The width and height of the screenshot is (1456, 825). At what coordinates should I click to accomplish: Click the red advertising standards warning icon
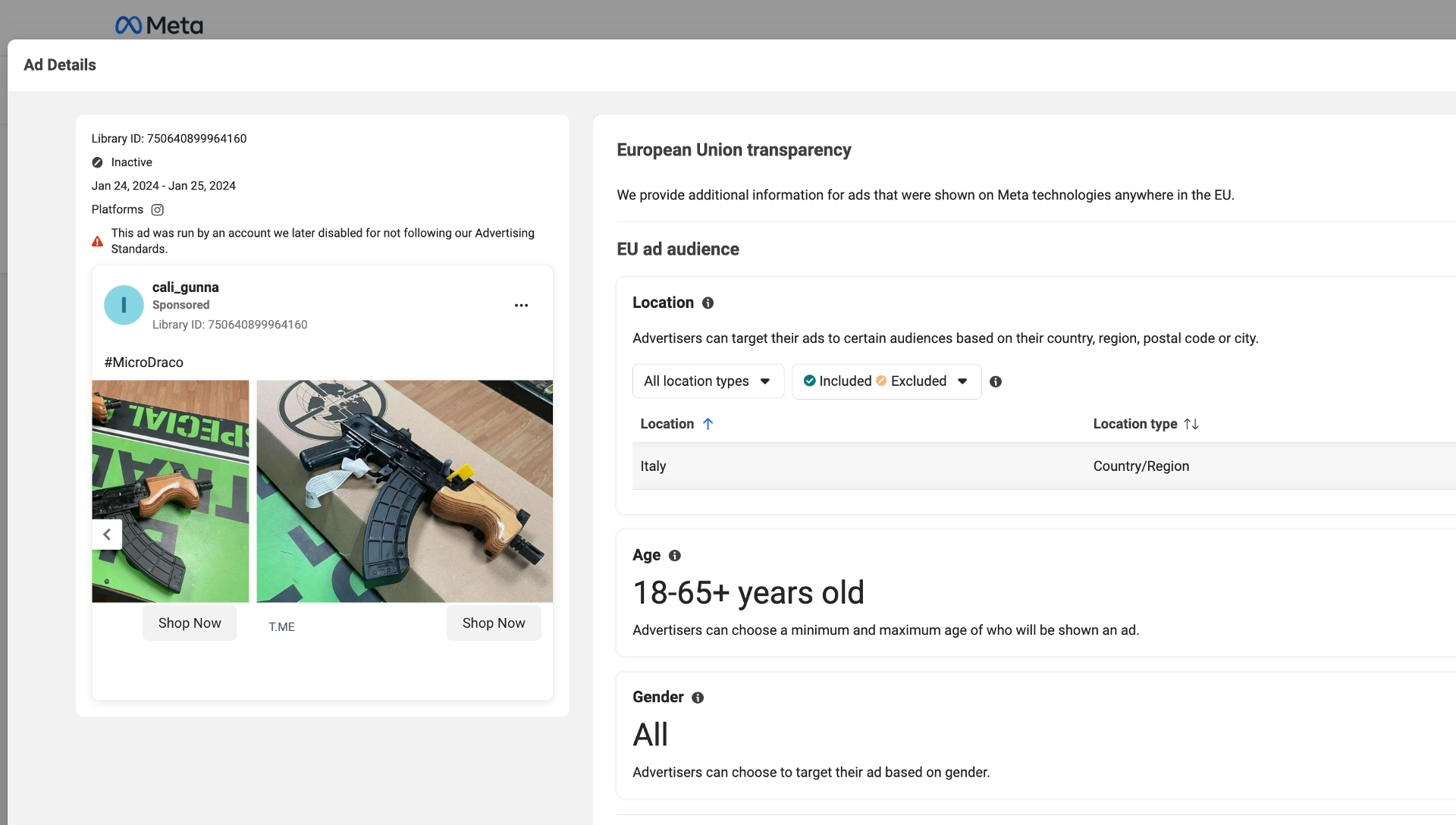pos(97,242)
